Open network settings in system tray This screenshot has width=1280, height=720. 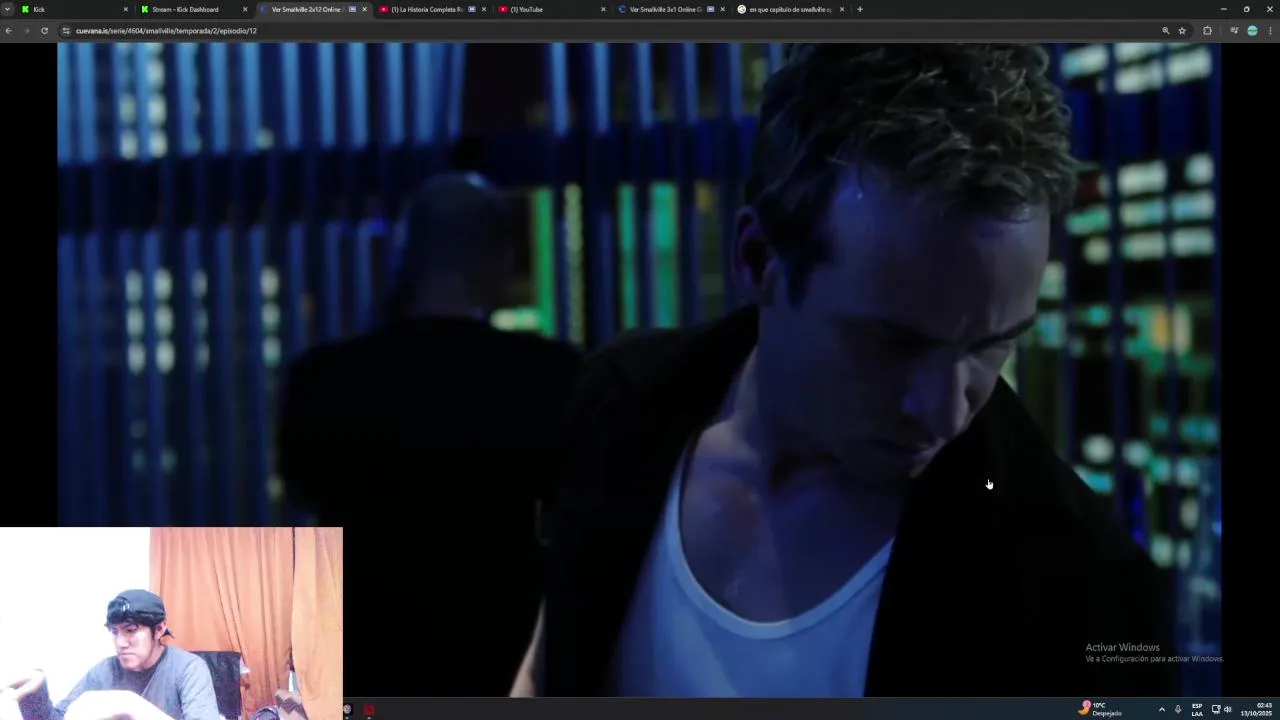1216,709
